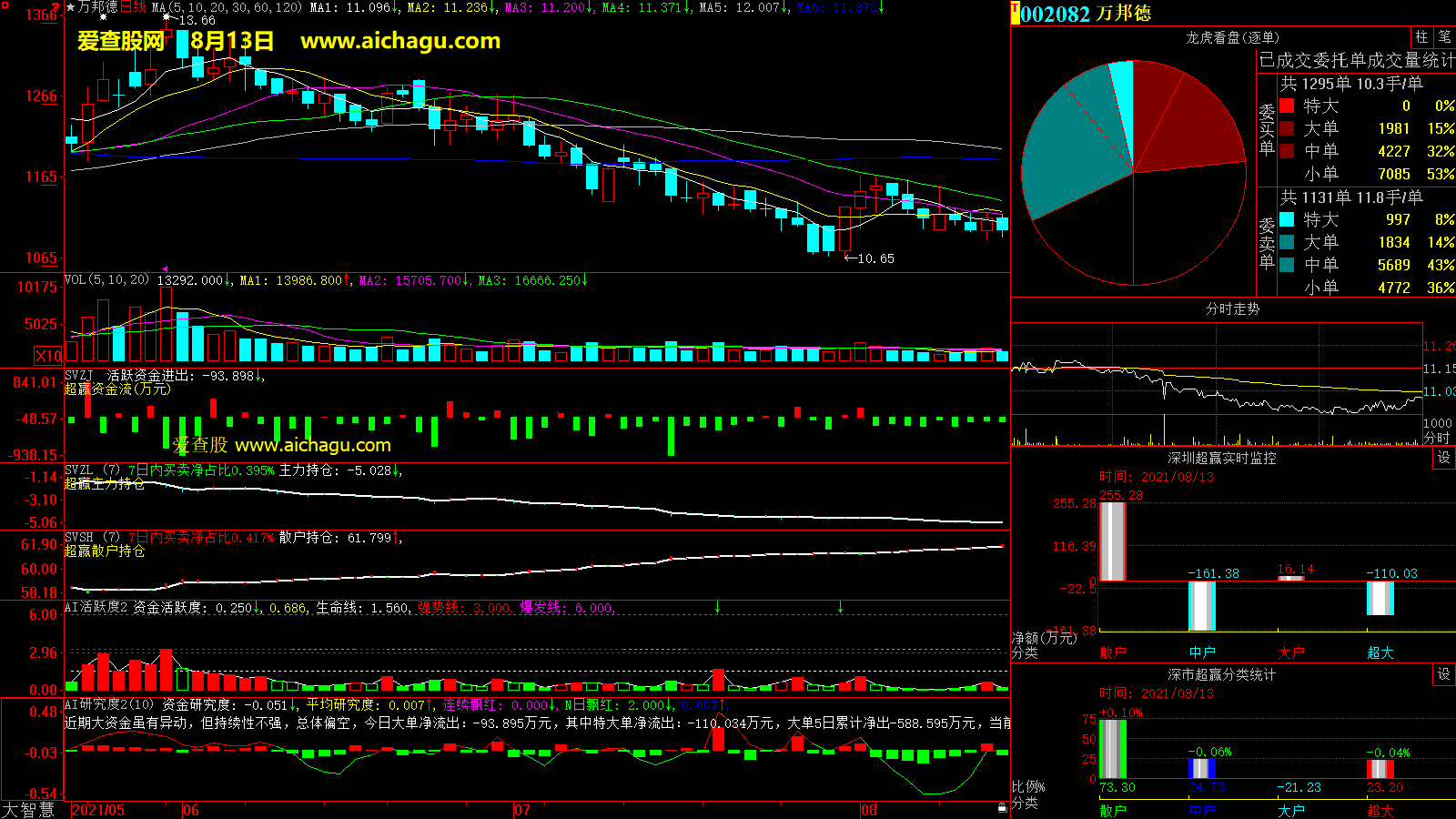Viewport: 1456px width, 819px height.
Task: Click the bright red 特大 buy order swatch
Action: (x=1287, y=106)
